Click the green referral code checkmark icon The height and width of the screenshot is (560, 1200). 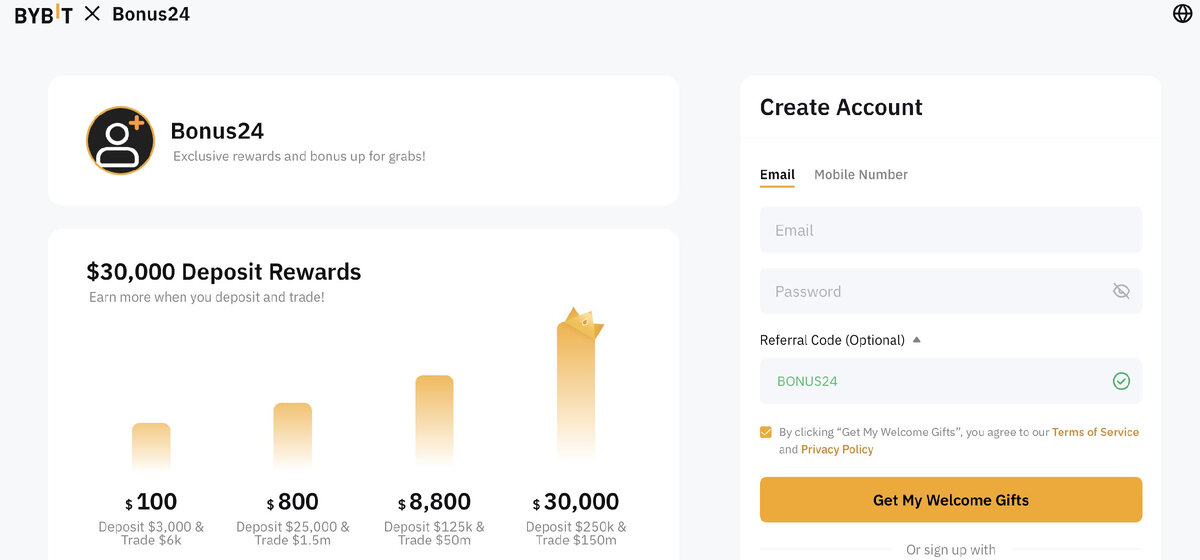click(1121, 381)
